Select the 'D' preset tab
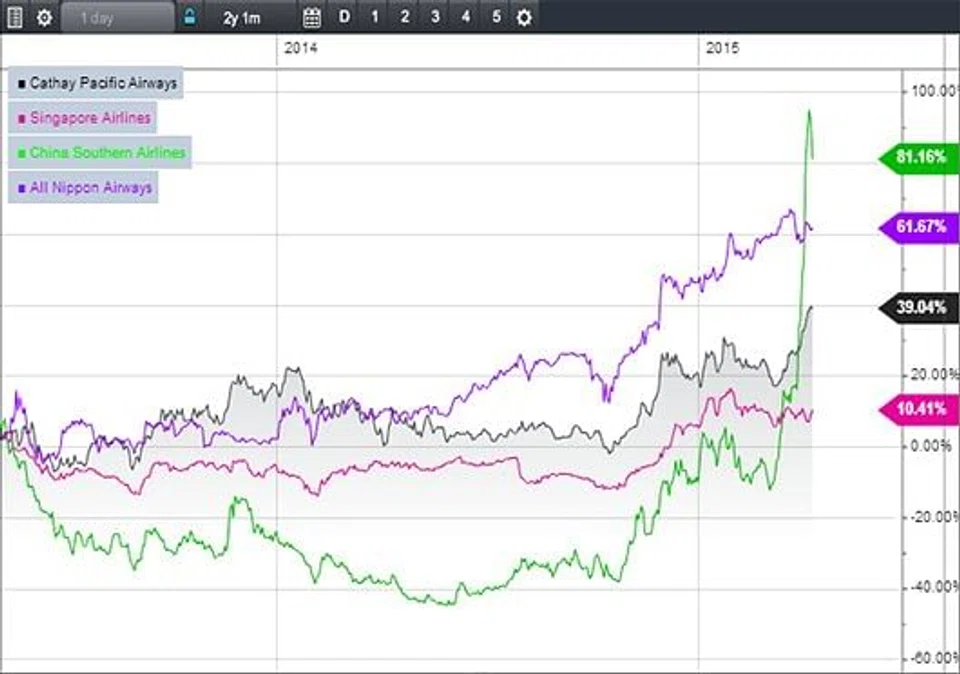 [x=345, y=18]
